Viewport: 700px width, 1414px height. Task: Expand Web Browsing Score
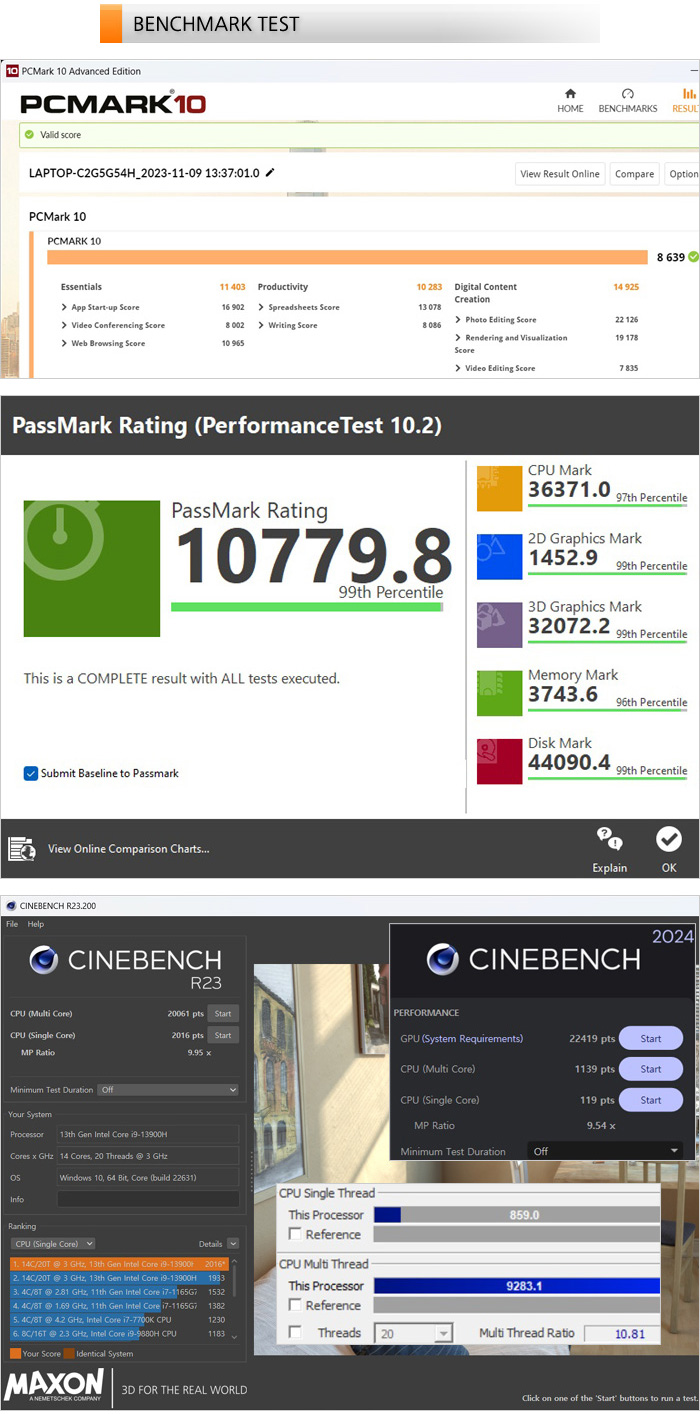(x=64, y=343)
